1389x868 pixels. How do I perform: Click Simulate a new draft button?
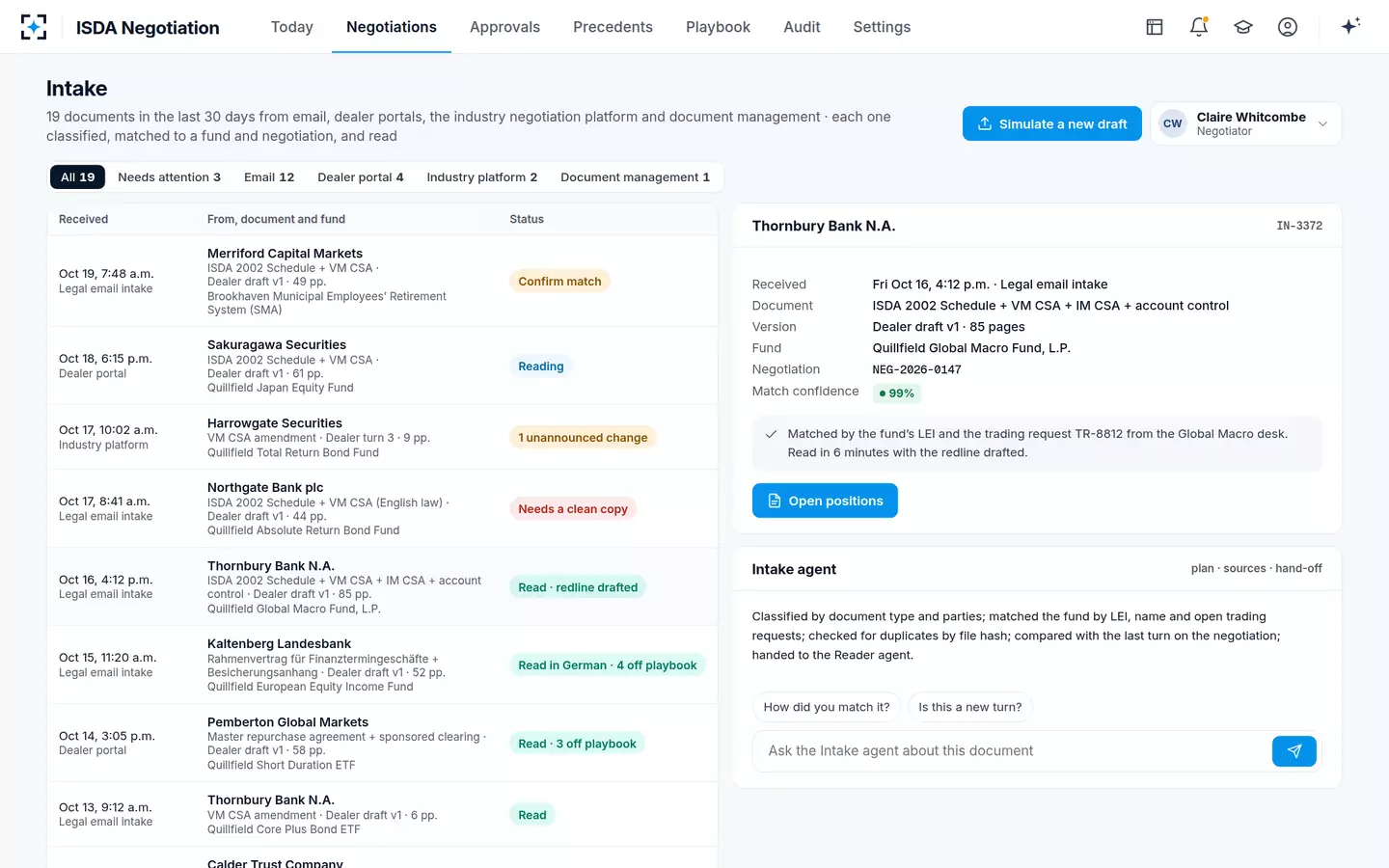pos(1052,123)
